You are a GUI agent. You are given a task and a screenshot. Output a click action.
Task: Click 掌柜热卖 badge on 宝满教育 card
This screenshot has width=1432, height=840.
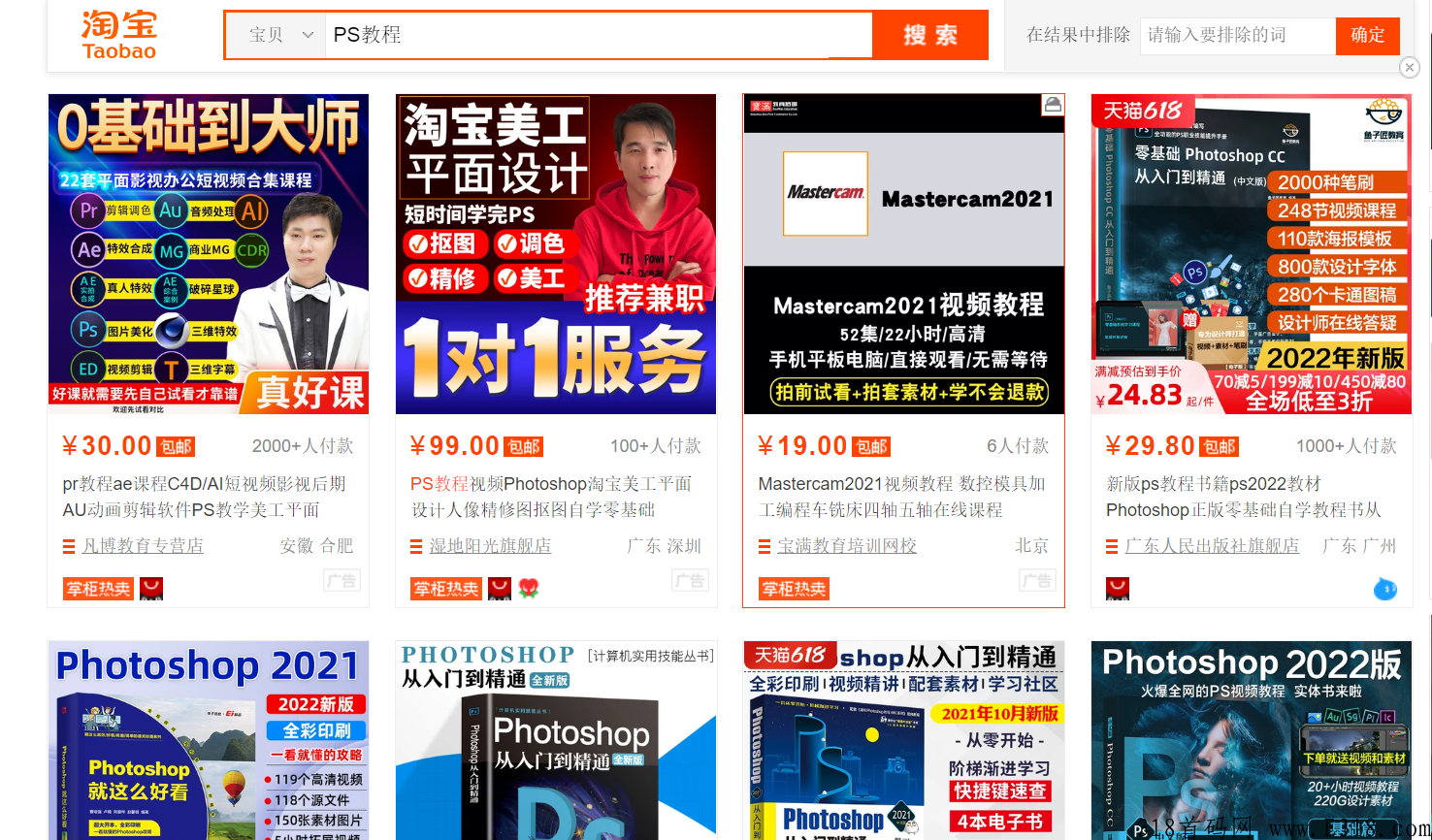click(794, 589)
